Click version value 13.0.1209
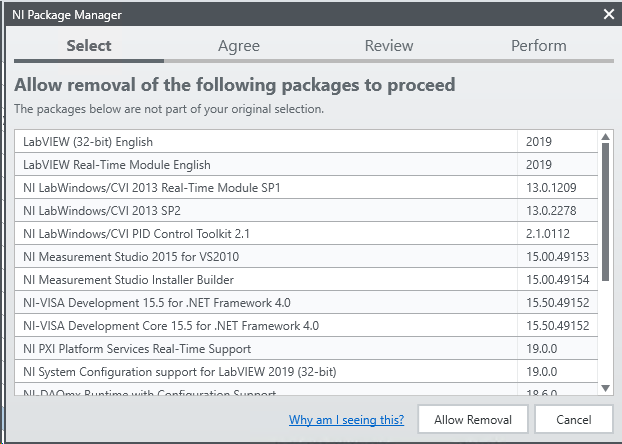This screenshot has height=444, width=622. pos(551,188)
